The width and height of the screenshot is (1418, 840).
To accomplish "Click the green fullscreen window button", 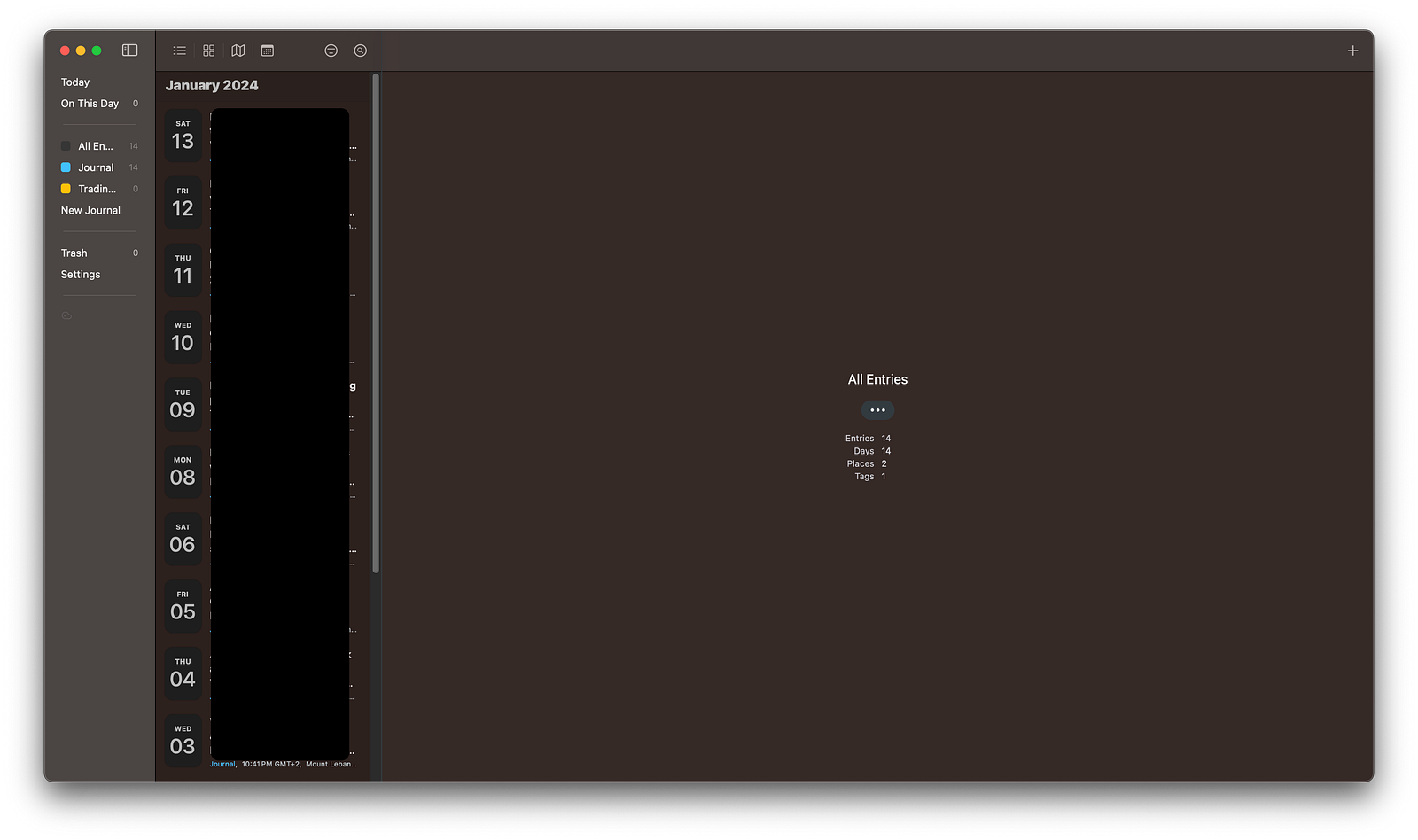I will click(97, 51).
